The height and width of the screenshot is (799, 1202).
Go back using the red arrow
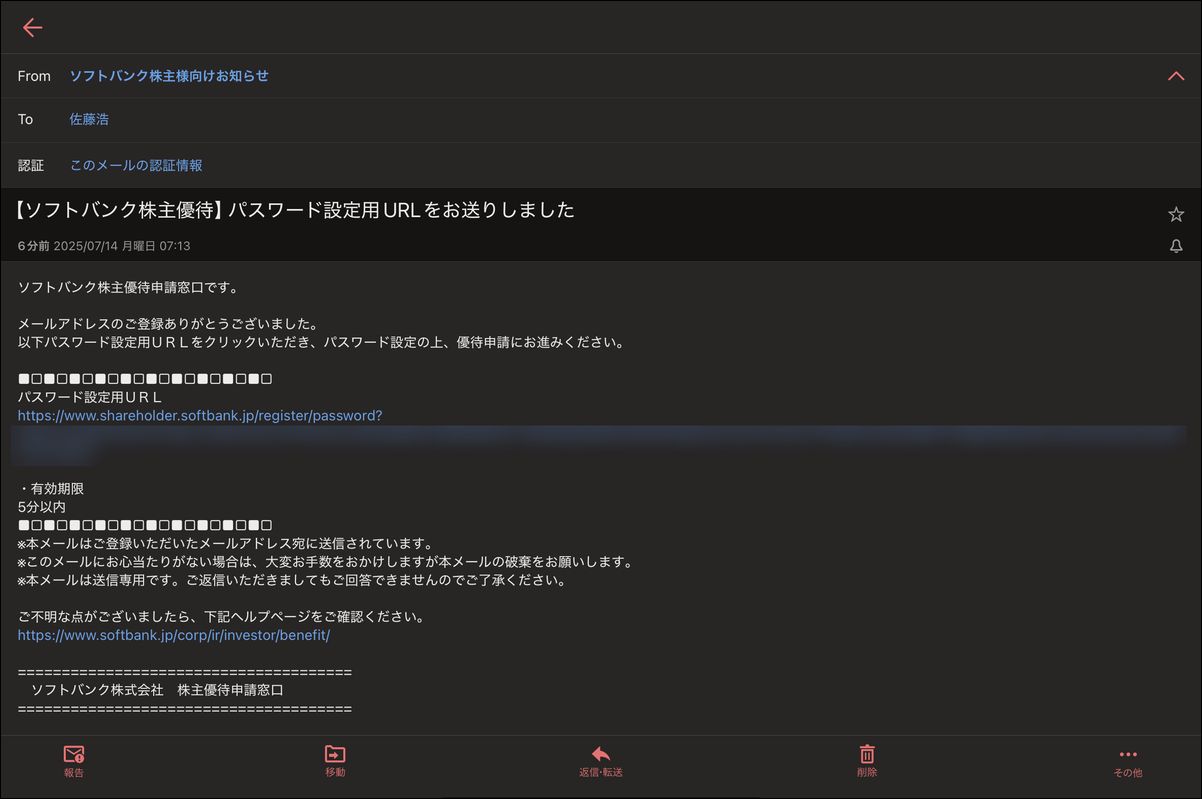32,28
